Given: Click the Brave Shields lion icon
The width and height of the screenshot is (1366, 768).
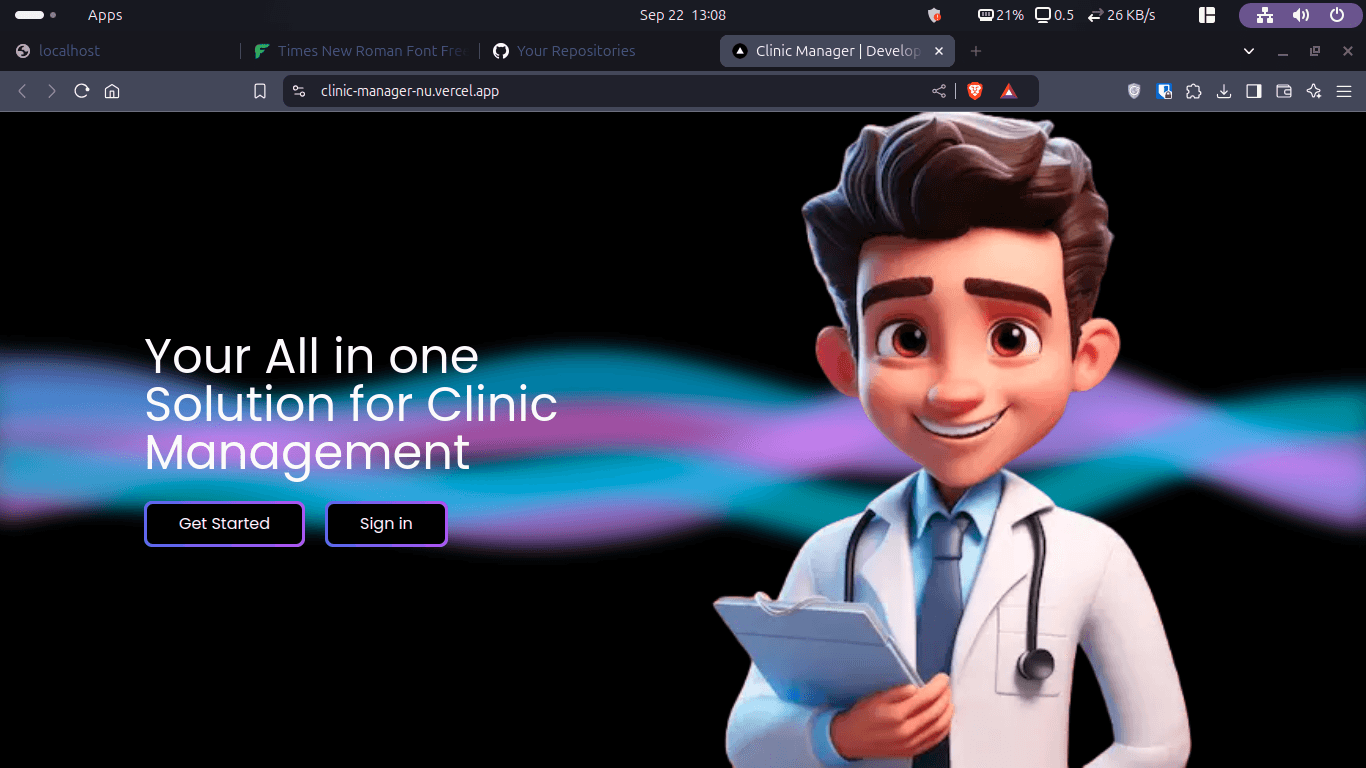Looking at the screenshot, I should click(975, 91).
